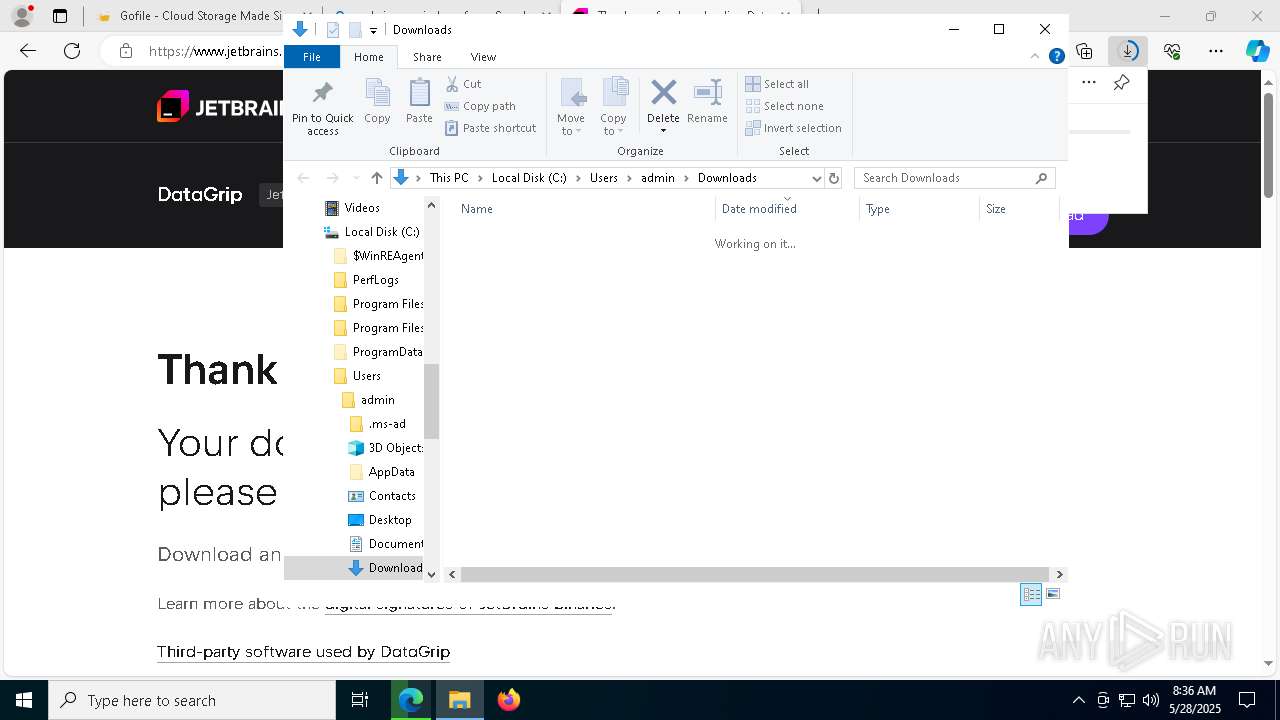
Task: Select Local Disk (C:) in navigation tree
Action: (x=372, y=232)
